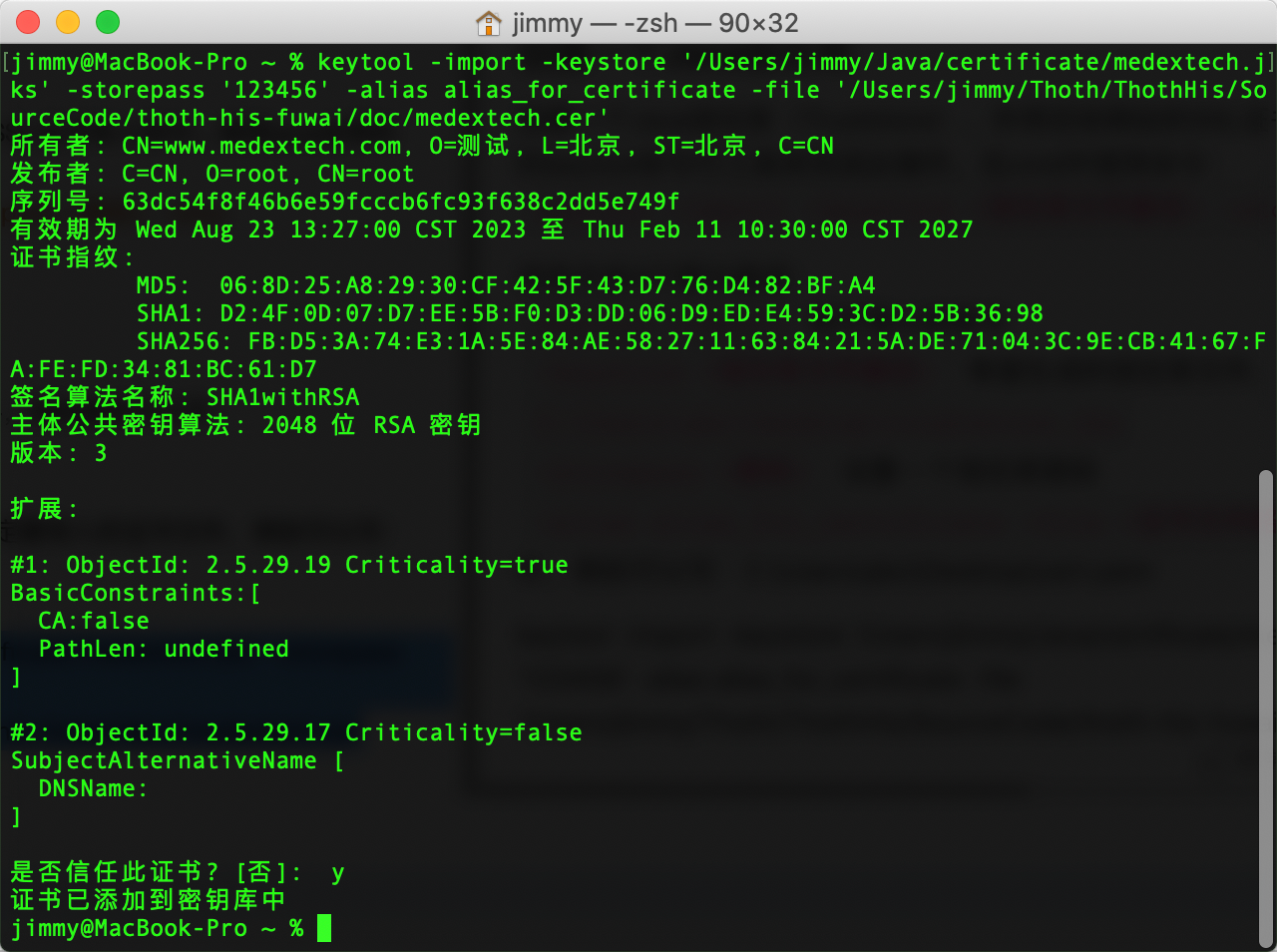Click '#1: ObjectId: 2.5.29.19 Criticality=true'
The width and height of the screenshot is (1277, 952).
click(x=289, y=565)
